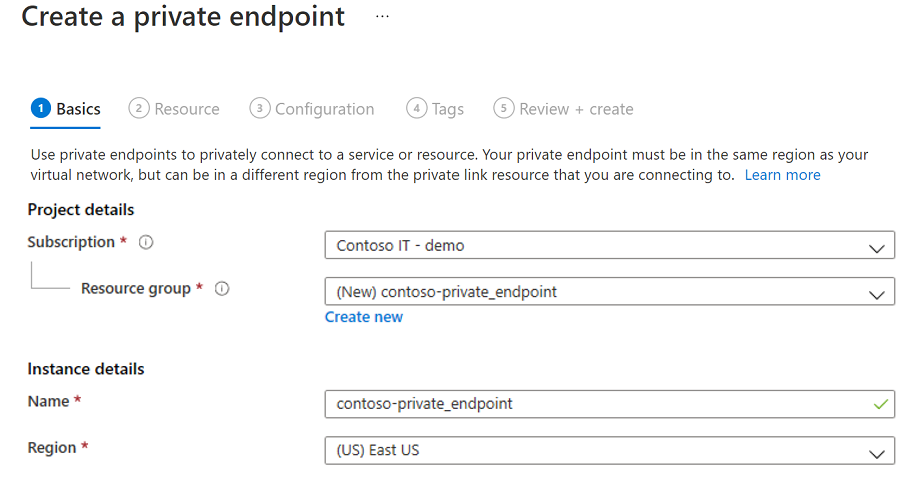The image size is (920, 486).
Task: Open the Resource group dropdown
Action: (x=877, y=294)
